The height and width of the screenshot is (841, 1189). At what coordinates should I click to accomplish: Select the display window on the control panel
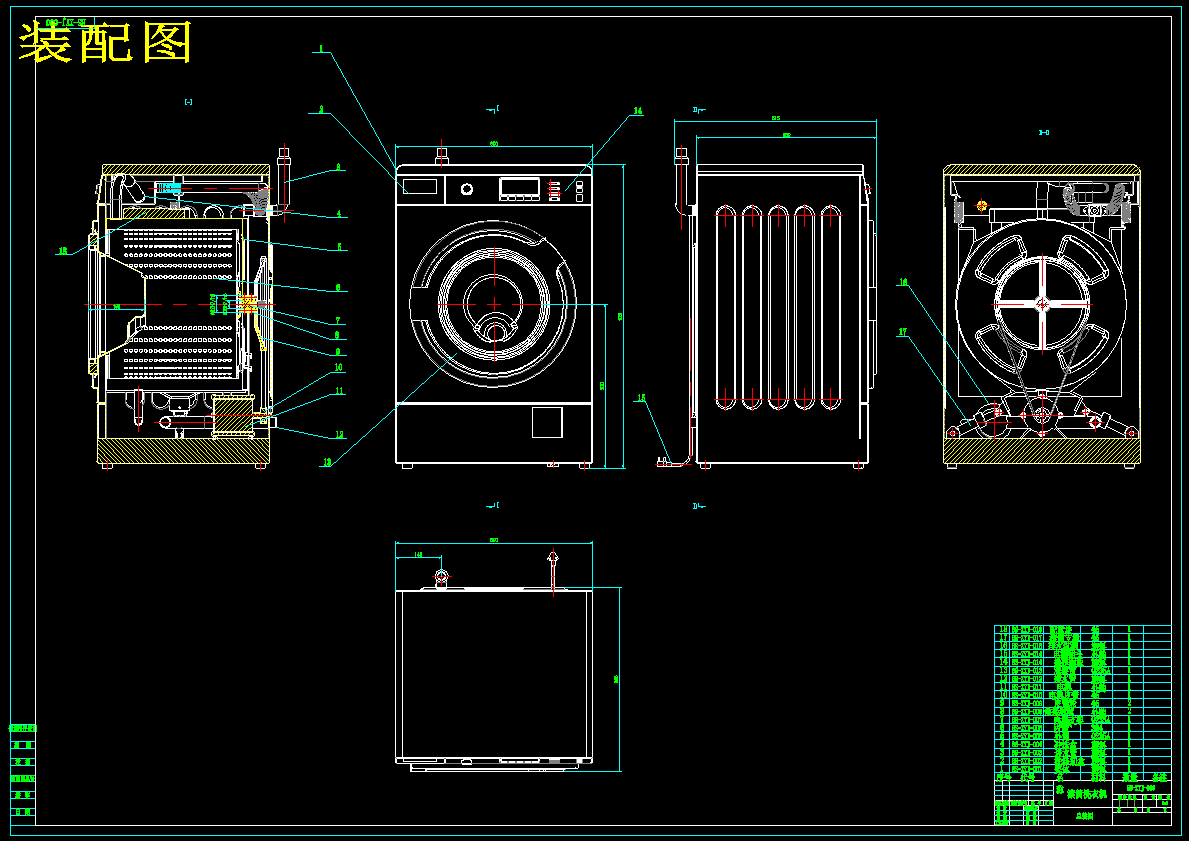(x=519, y=187)
